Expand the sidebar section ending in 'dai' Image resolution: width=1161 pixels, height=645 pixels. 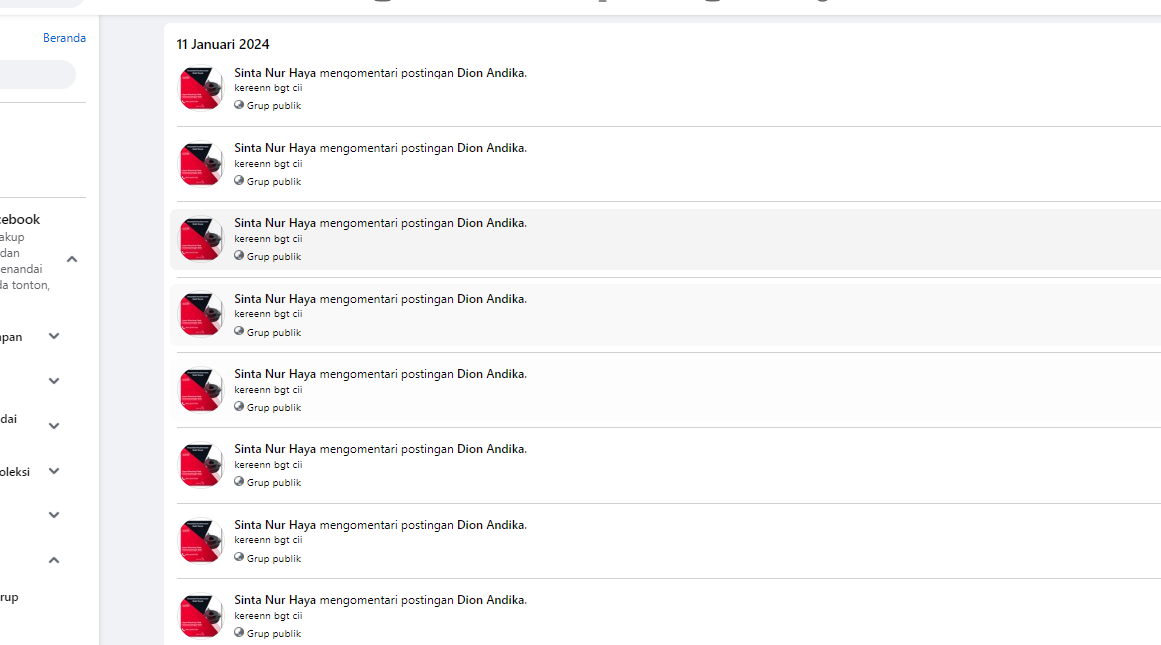(54, 426)
